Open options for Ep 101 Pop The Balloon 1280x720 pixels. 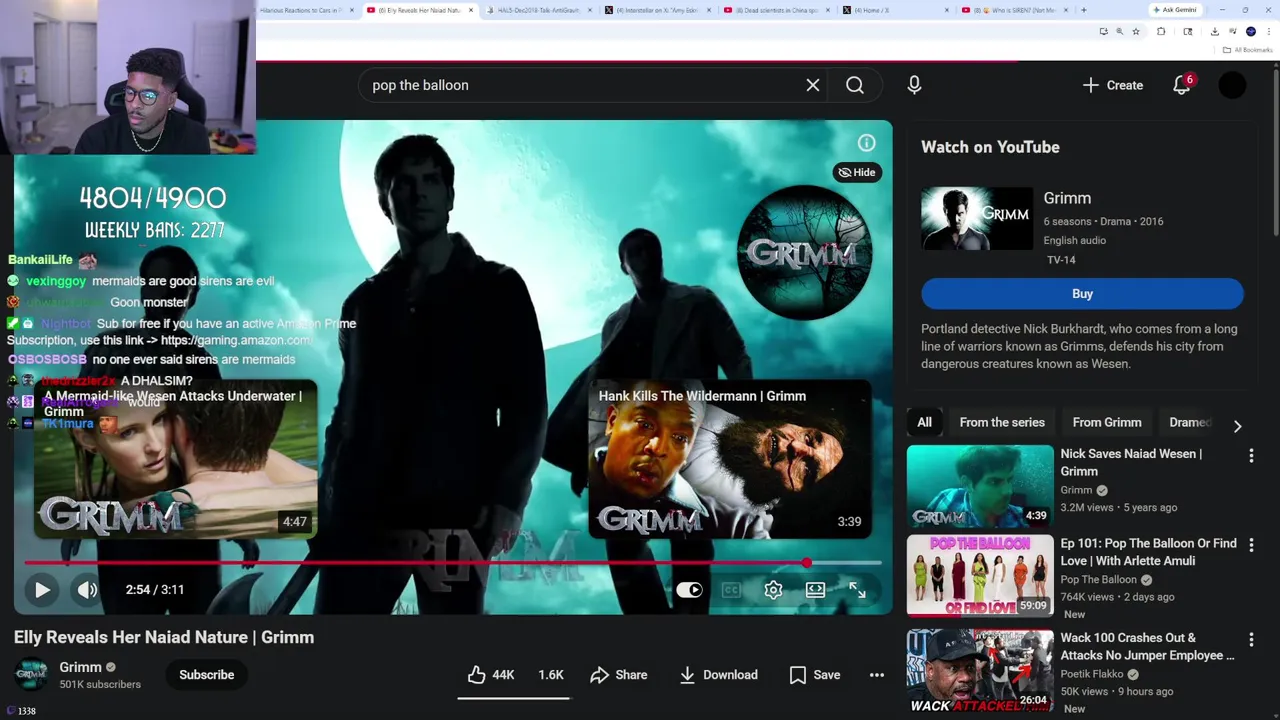point(1251,546)
